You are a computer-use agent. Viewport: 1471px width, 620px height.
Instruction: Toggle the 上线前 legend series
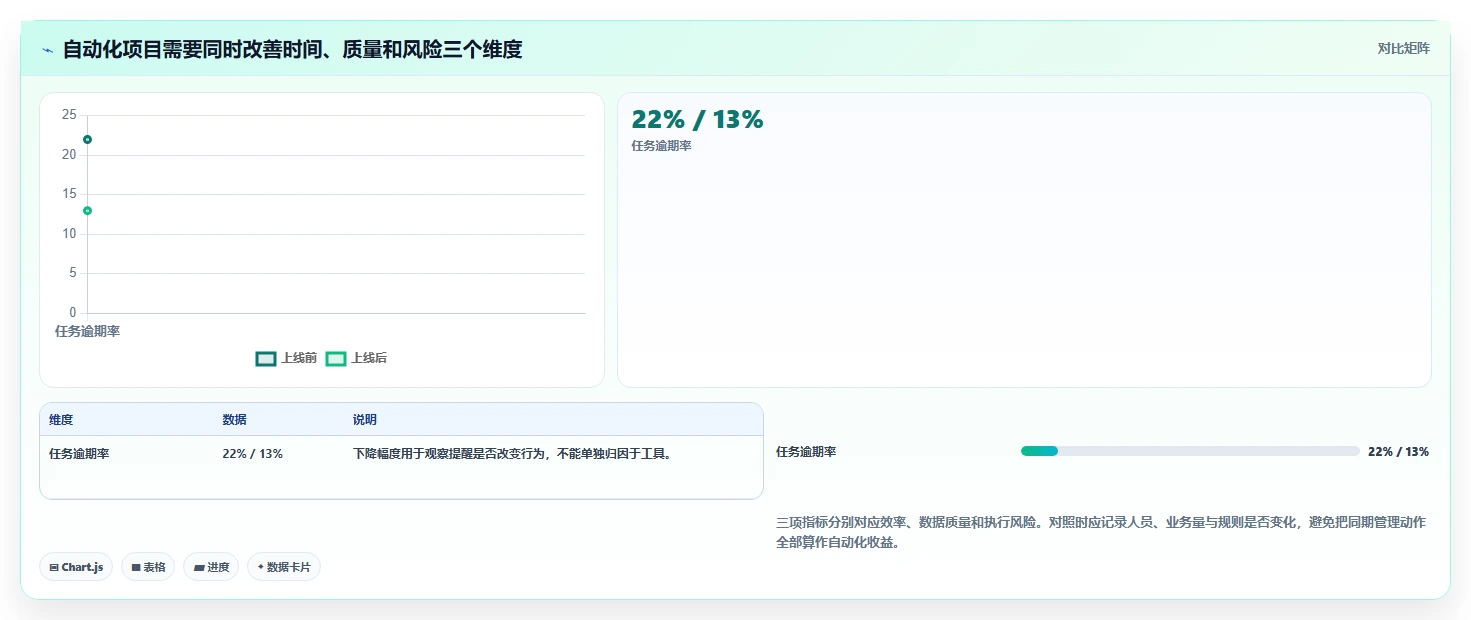(286, 358)
